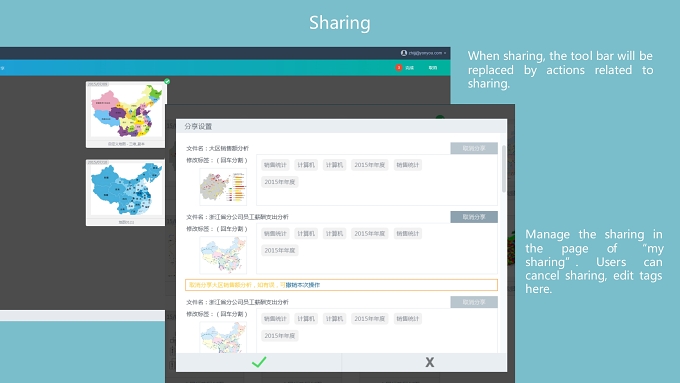Click the 文件名：大区销售额分析 label
Screen dimensions: 680x383
pos(218,148)
